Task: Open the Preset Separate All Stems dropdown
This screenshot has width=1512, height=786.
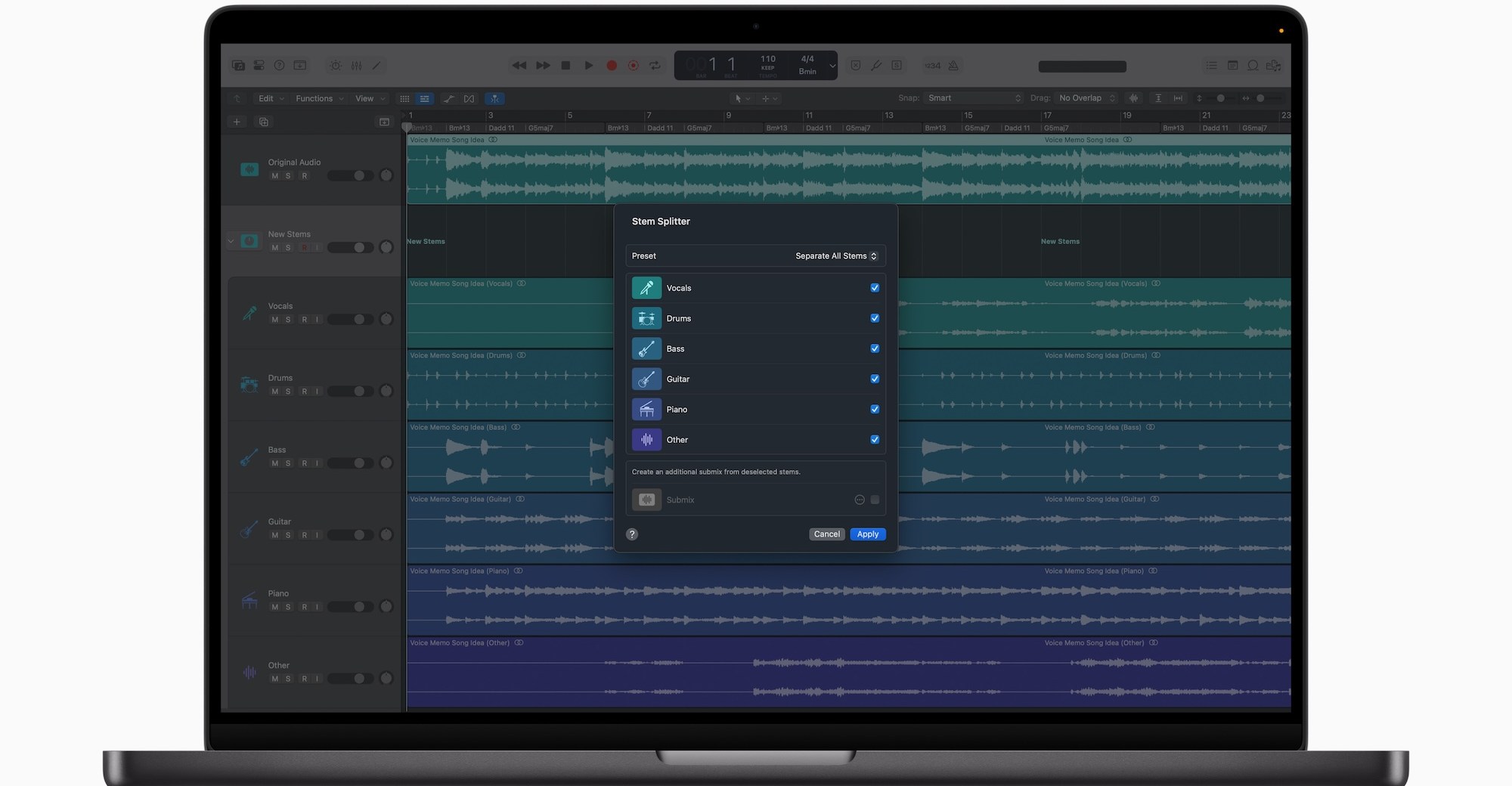Action: point(836,256)
